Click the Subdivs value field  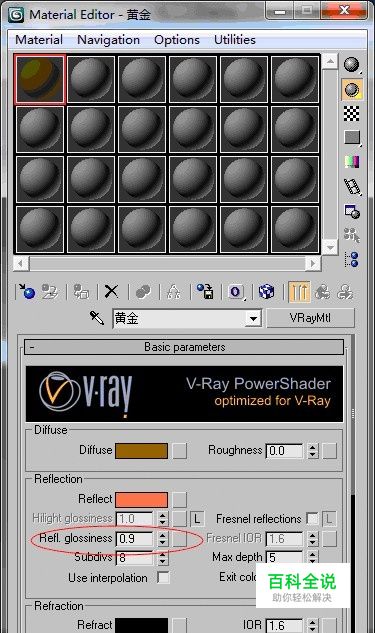pos(135,558)
